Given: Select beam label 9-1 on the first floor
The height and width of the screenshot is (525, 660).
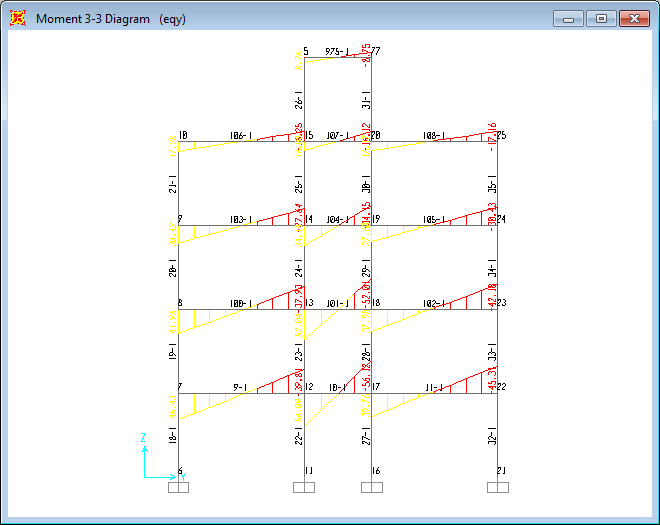Looking at the screenshot, I should pyautogui.click(x=241, y=387).
